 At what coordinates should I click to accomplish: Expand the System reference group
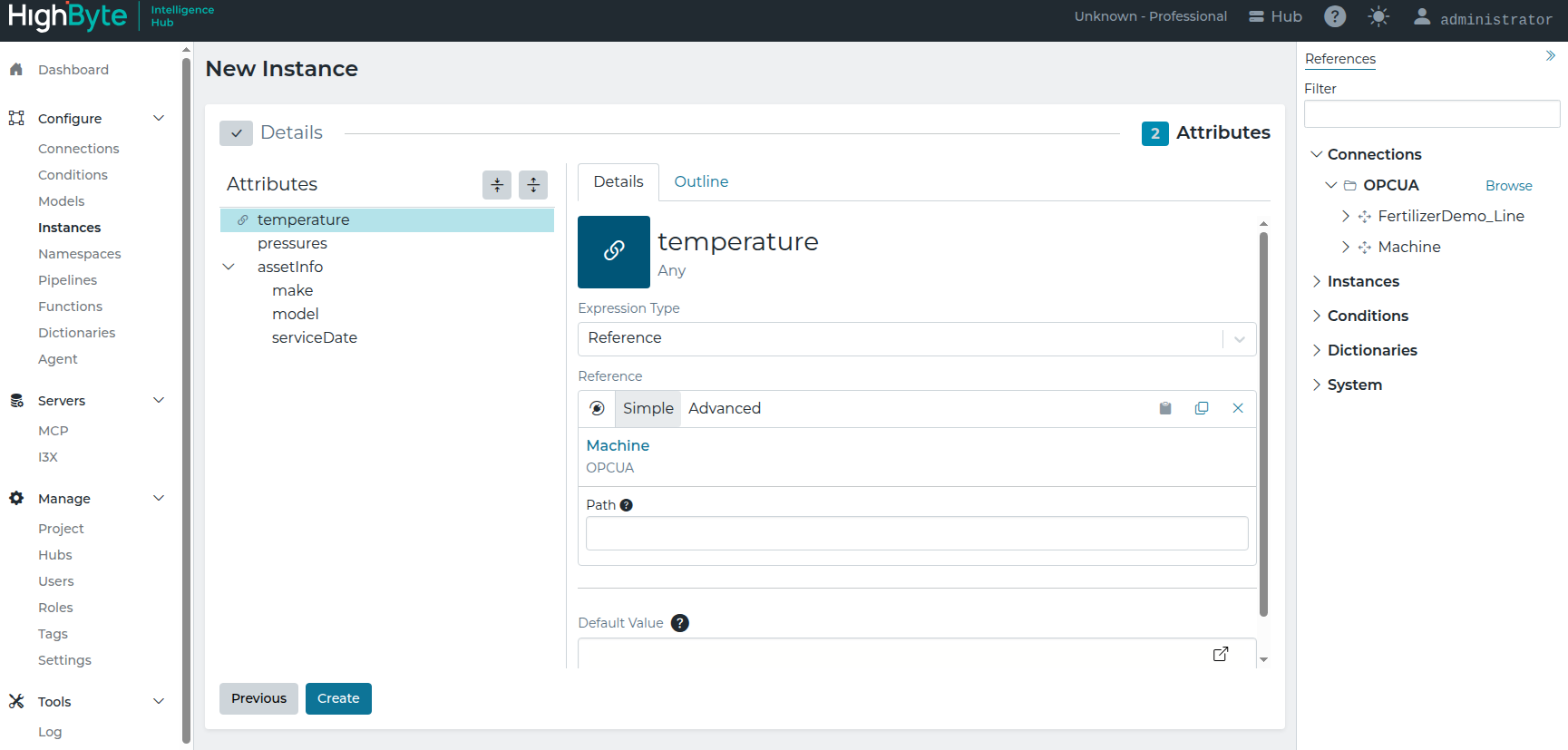click(1316, 385)
